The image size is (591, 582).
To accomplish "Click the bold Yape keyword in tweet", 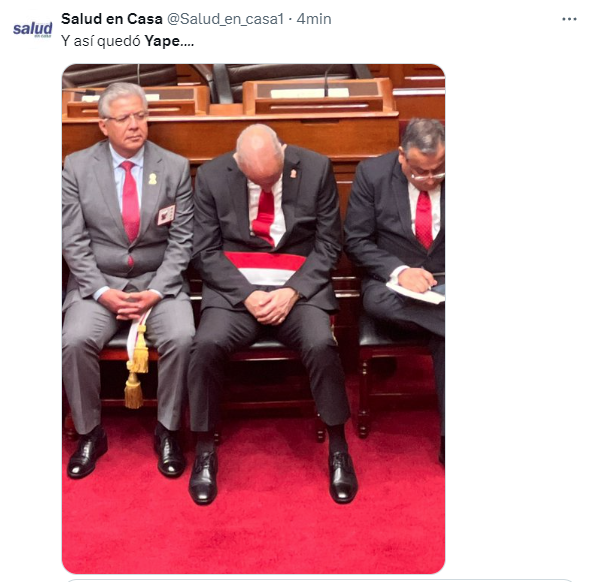I will click(162, 41).
